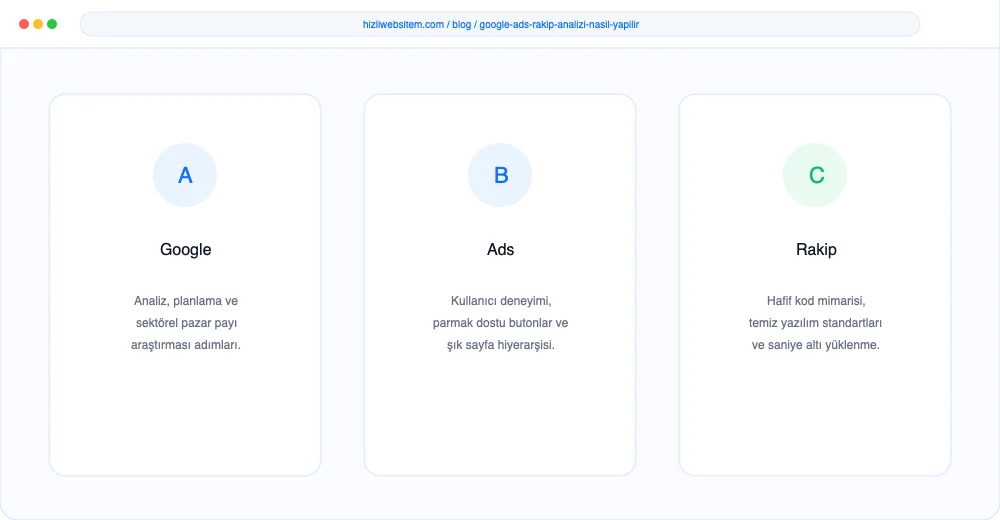The image size is (1000, 520).
Task: Select the Google card heading
Action: pyautogui.click(x=186, y=249)
